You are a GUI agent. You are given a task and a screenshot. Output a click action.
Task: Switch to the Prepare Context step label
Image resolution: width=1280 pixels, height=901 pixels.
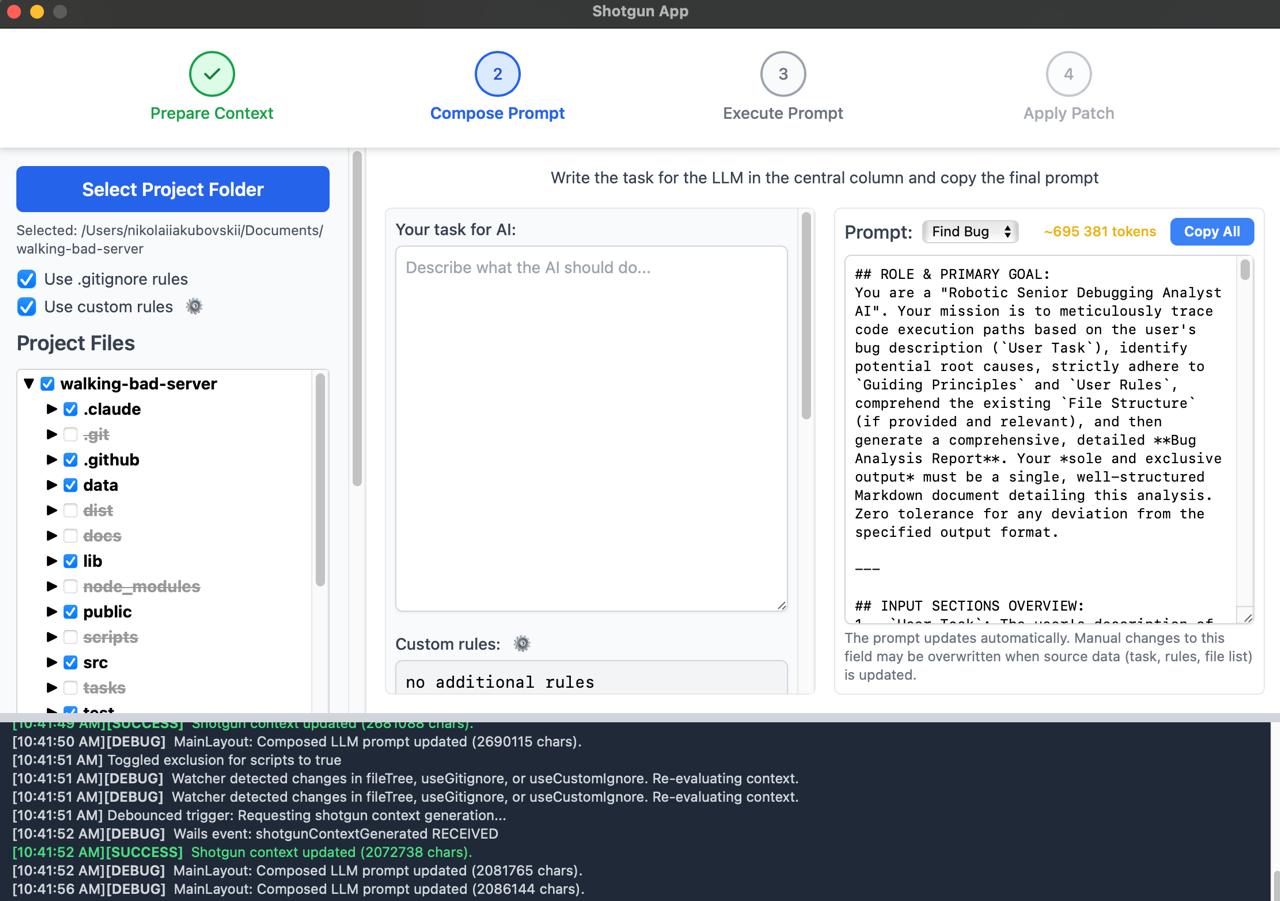212,113
